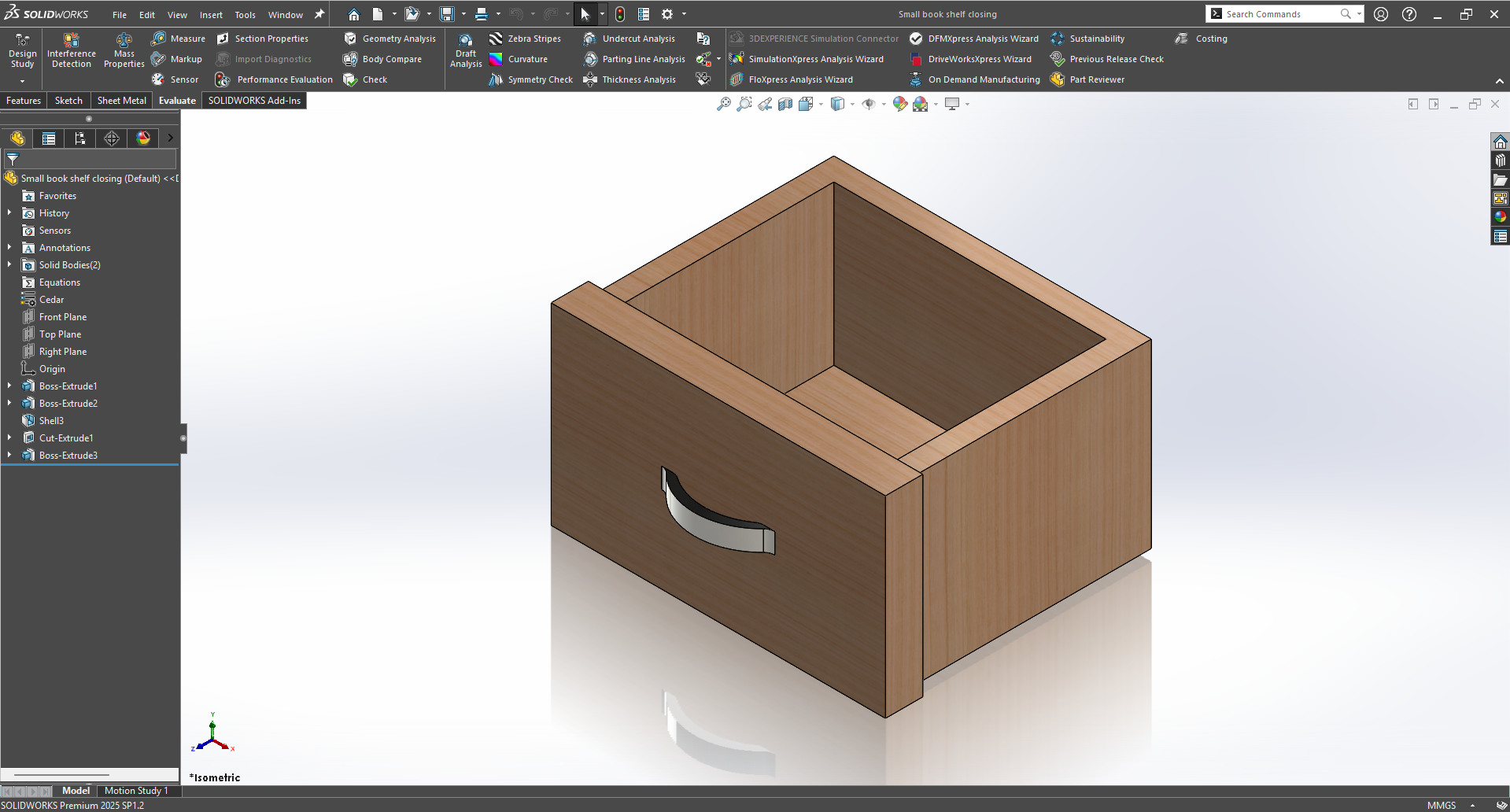Screen dimensions: 1510x812
Task: Switch to the Sheet Metal tab
Action: (121, 101)
